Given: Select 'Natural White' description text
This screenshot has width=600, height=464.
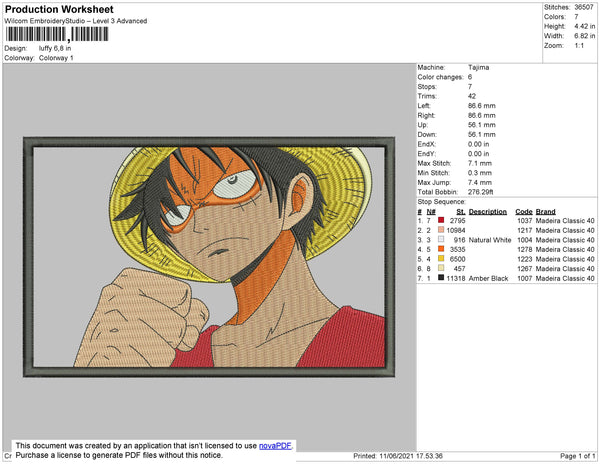Looking at the screenshot, I should coord(490,240).
